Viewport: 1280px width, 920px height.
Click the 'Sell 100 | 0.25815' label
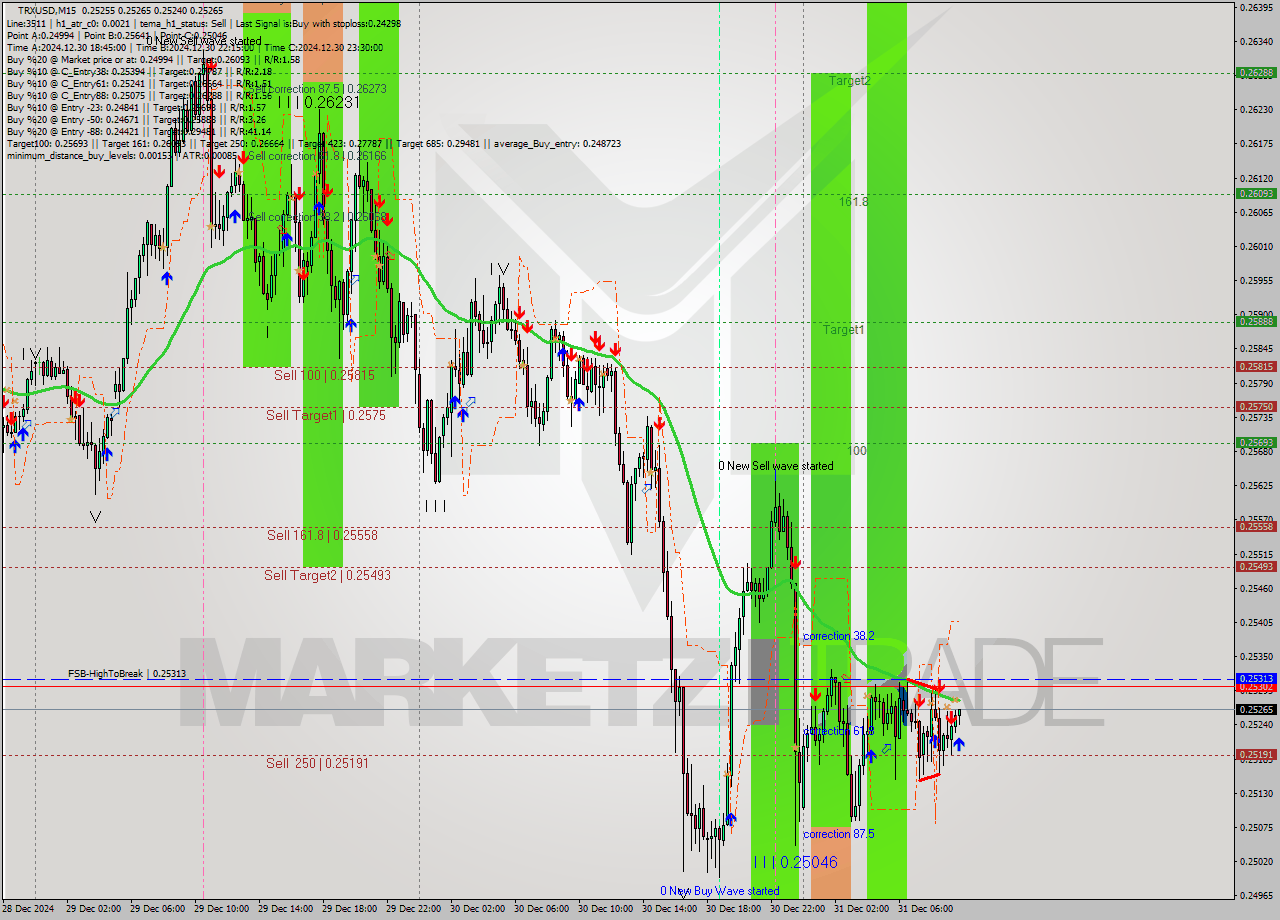coord(325,375)
